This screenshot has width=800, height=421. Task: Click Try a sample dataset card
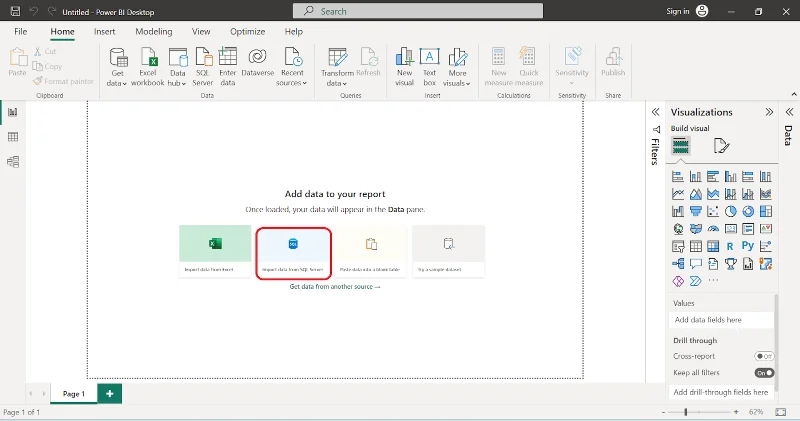point(448,252)
